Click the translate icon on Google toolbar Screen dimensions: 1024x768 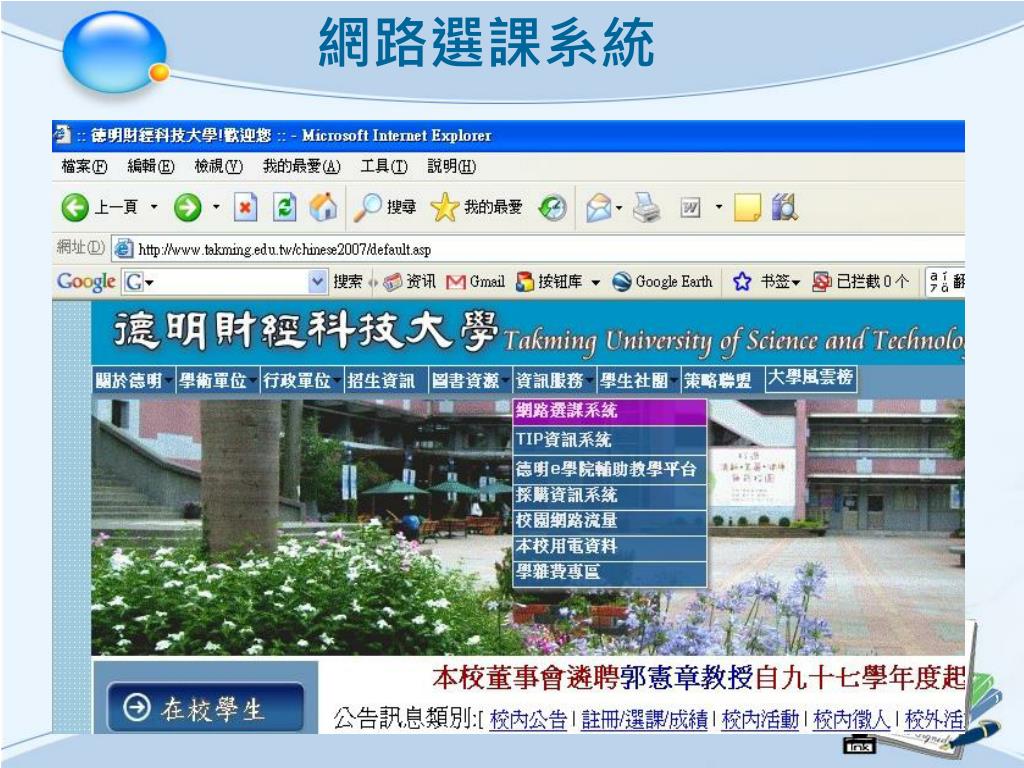point(939,282)
